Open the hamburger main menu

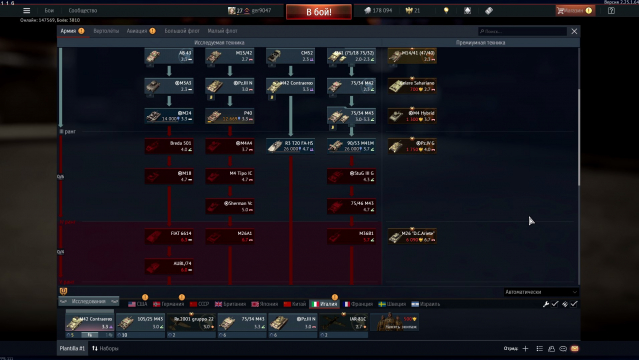pyautogui.click(x=26, y=11)
